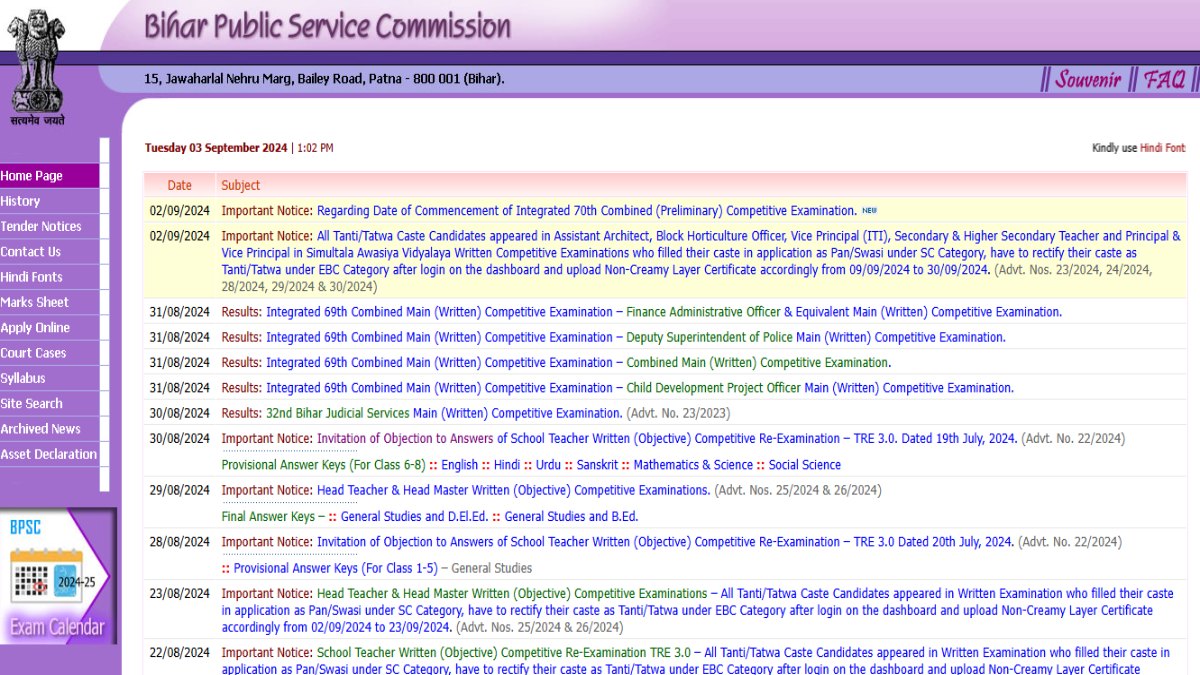1200x675 pixels.
Task: Open Syllabus from the sidebar
Action: coord(23,378)
